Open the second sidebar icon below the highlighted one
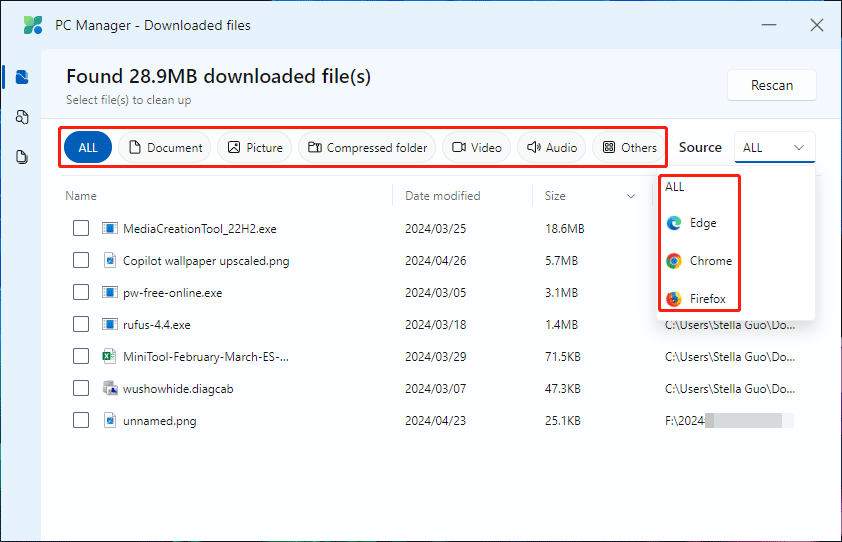 [x=22, y=117]
